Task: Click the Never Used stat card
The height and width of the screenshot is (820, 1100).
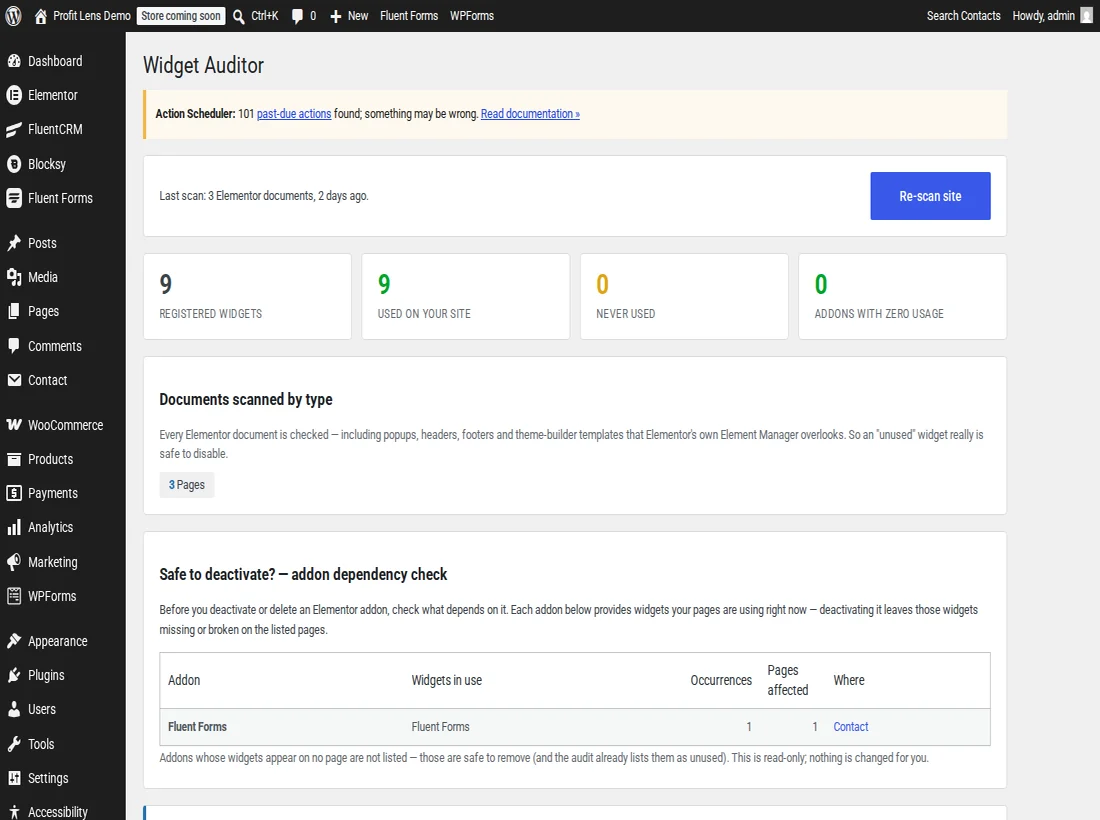Action: click(684, 297)
